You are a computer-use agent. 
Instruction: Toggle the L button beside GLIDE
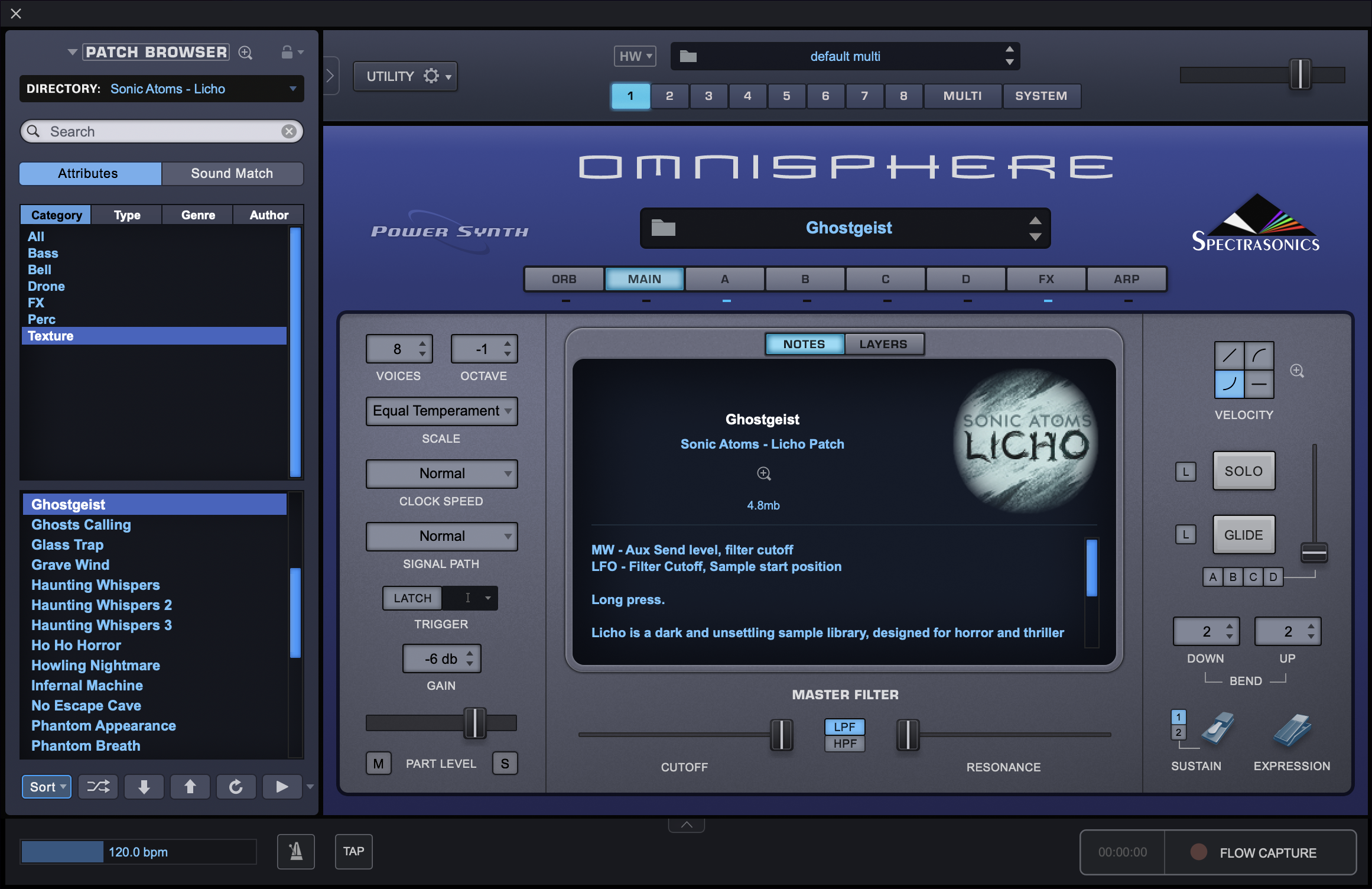coord(1186,534)
